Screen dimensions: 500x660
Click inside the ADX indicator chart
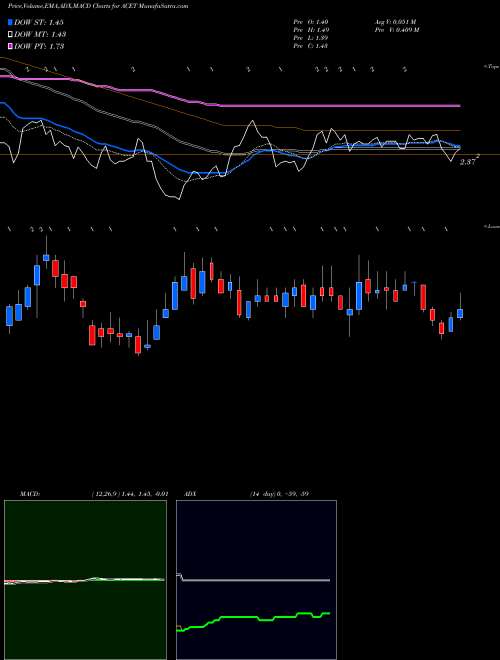click(x=256, y=580)
